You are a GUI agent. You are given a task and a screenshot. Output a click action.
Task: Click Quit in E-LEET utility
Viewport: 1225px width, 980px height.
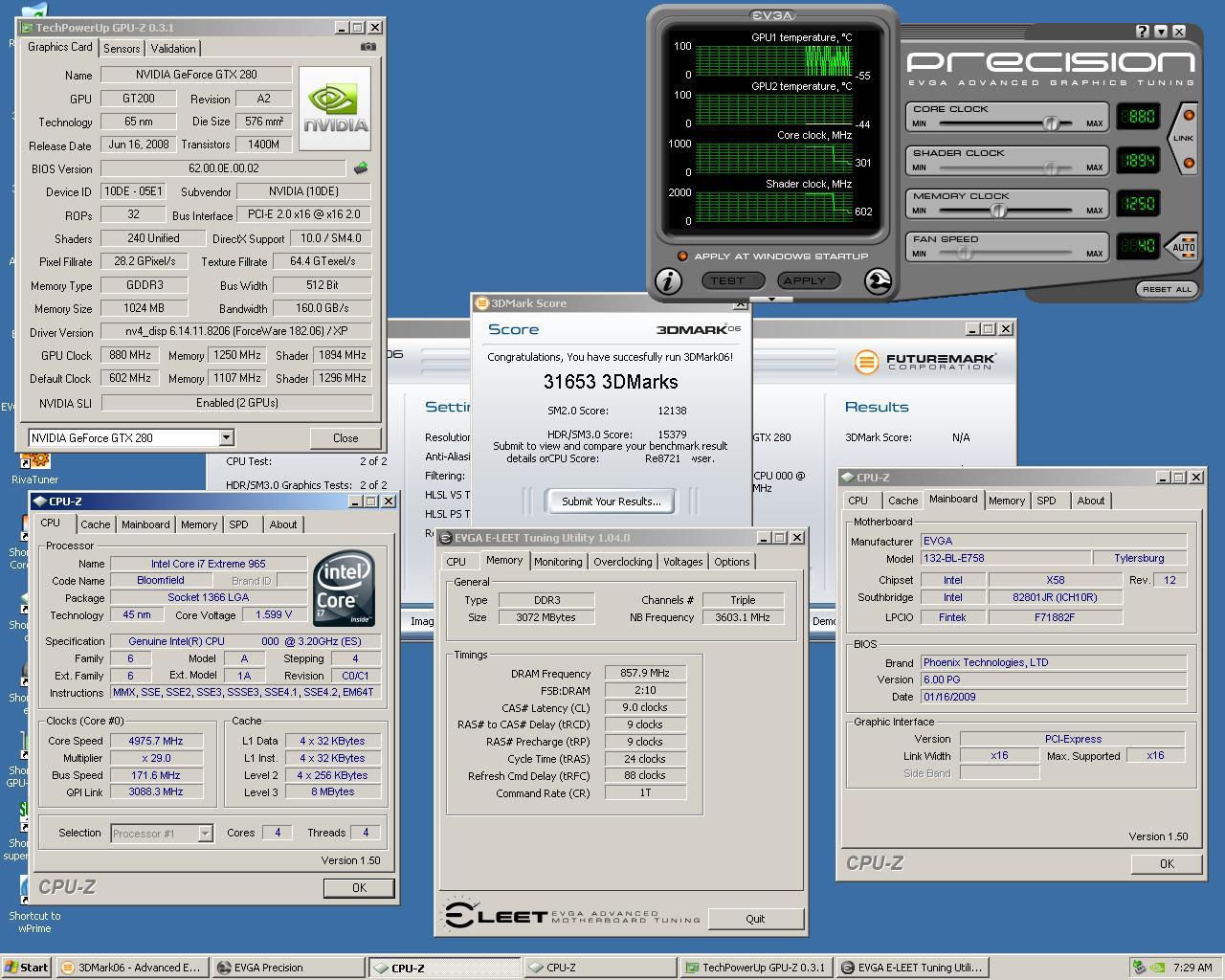755,919
